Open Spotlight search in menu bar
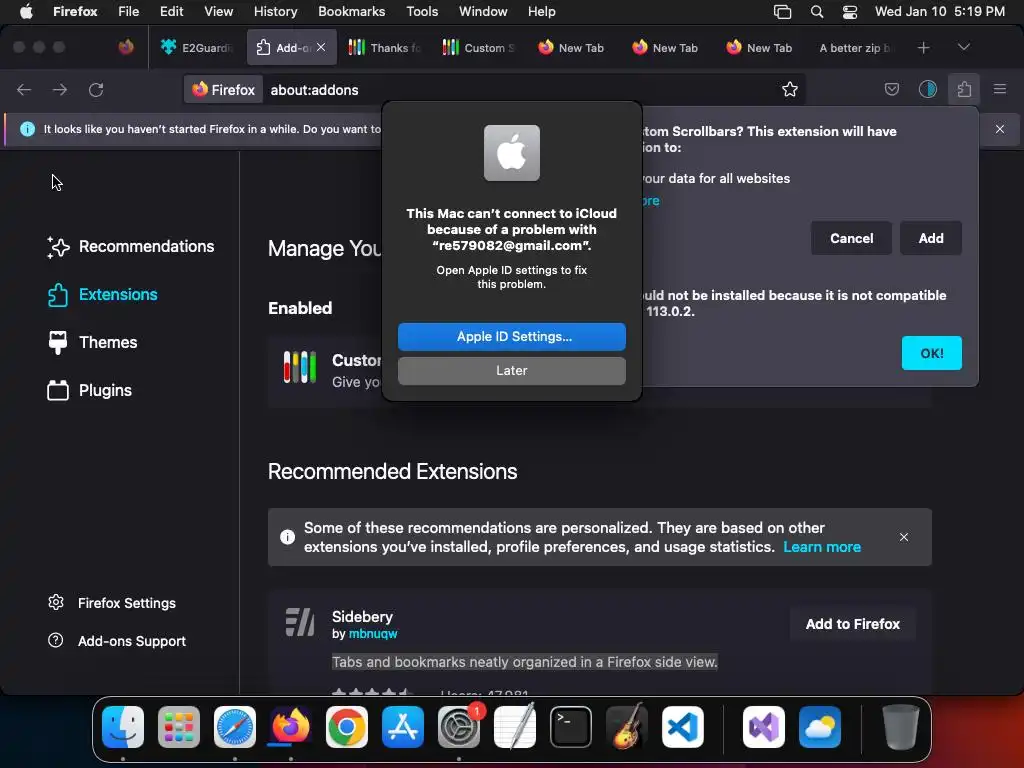The image size is (1024, 768). click(x=816, y=12)
